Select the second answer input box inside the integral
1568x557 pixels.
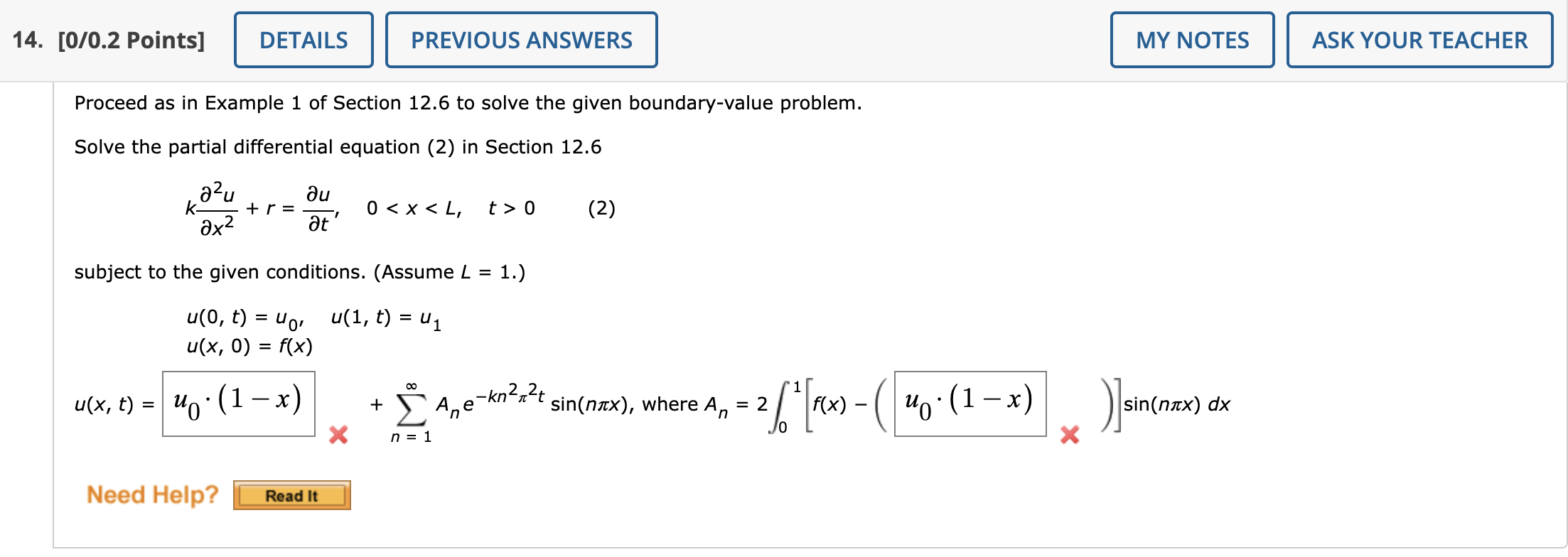972,403
